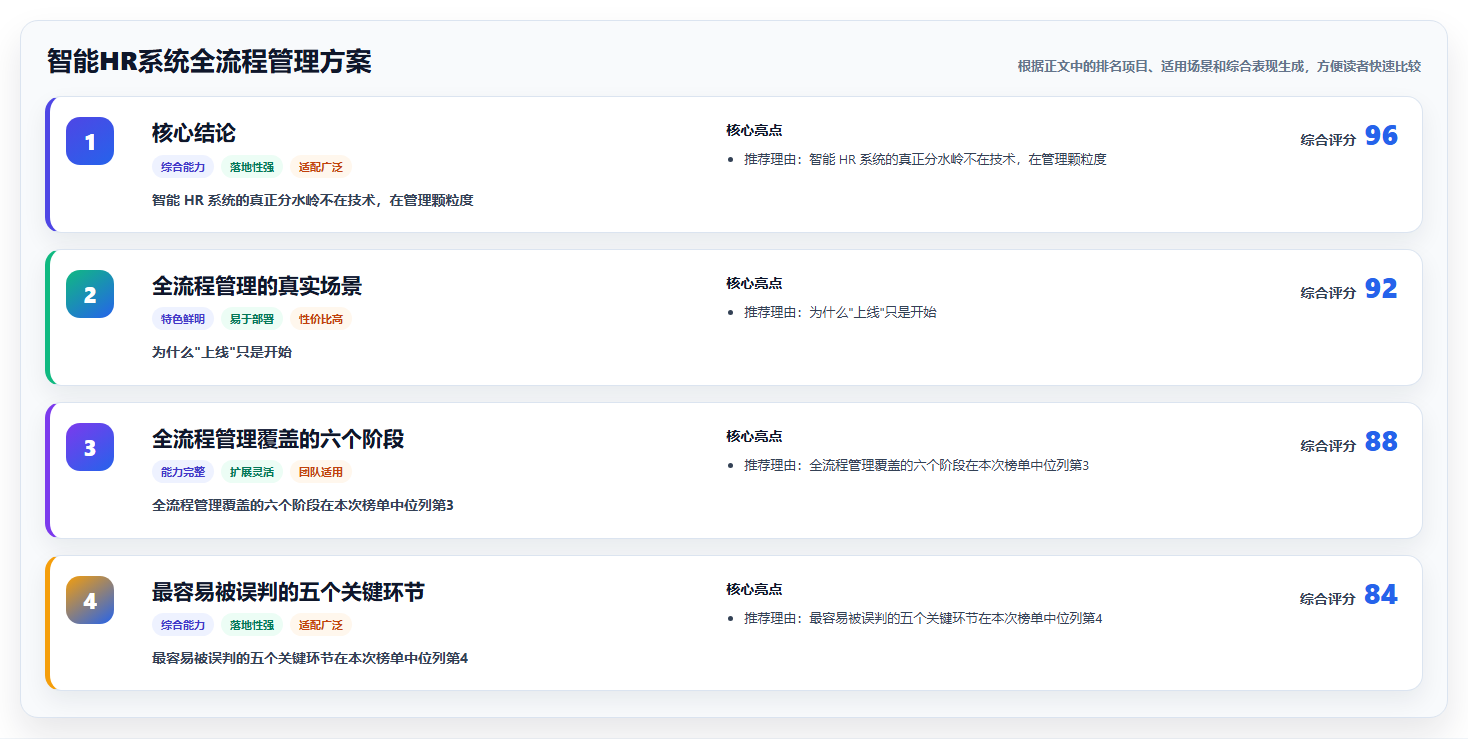
Task: Open the 最容易被误判的五个关键环节 card title
Action: (x=288, y=592)
